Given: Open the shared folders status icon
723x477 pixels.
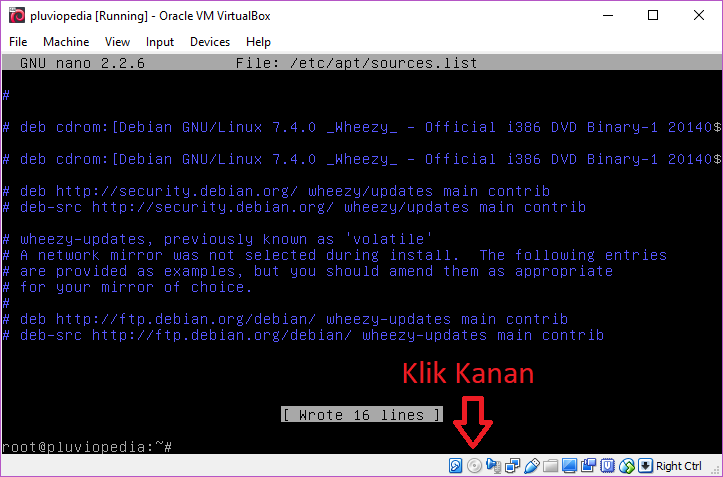Looking at the screenshot, I should click(551, 465).
